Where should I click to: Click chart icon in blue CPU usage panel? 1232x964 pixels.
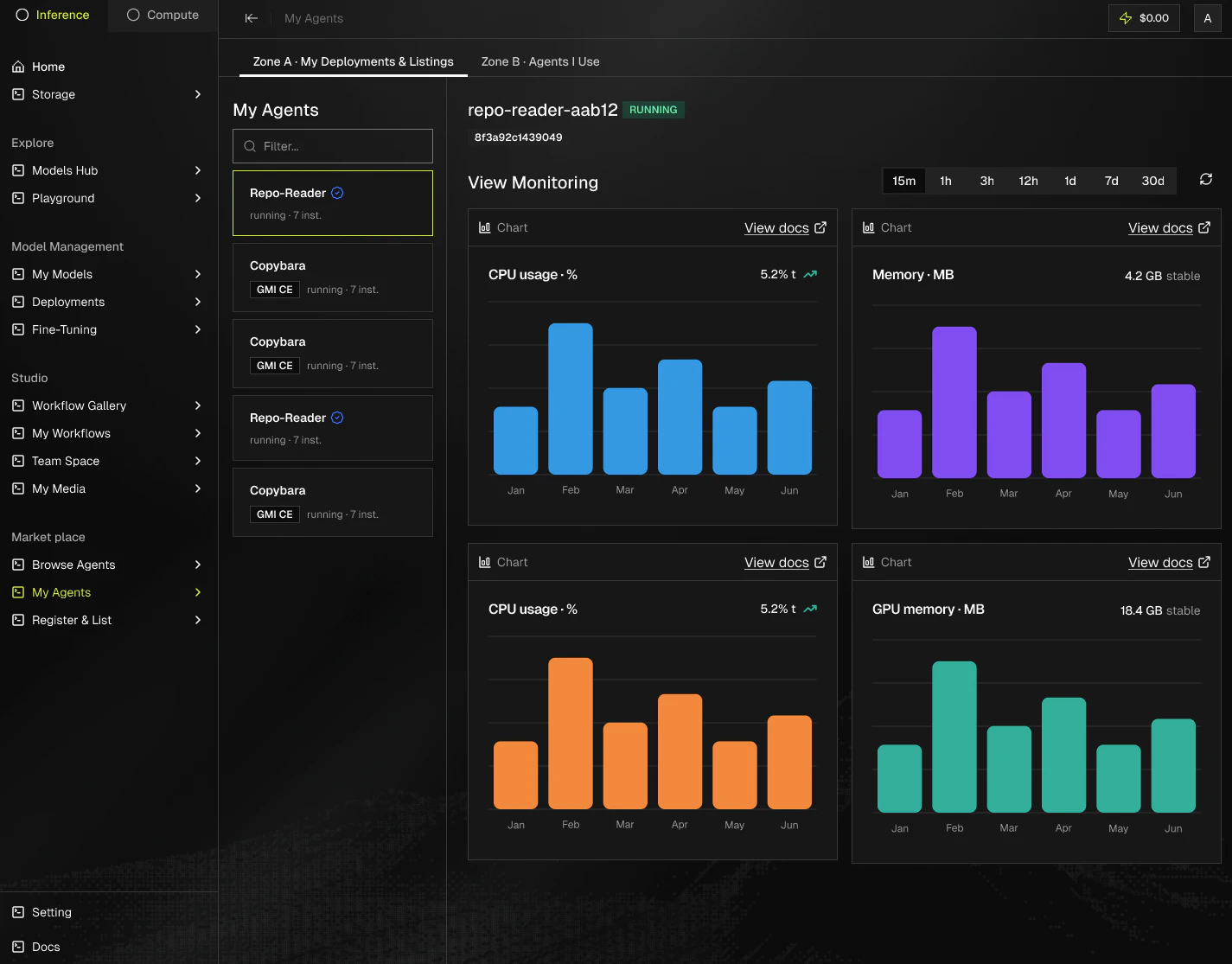click(484, 227)
